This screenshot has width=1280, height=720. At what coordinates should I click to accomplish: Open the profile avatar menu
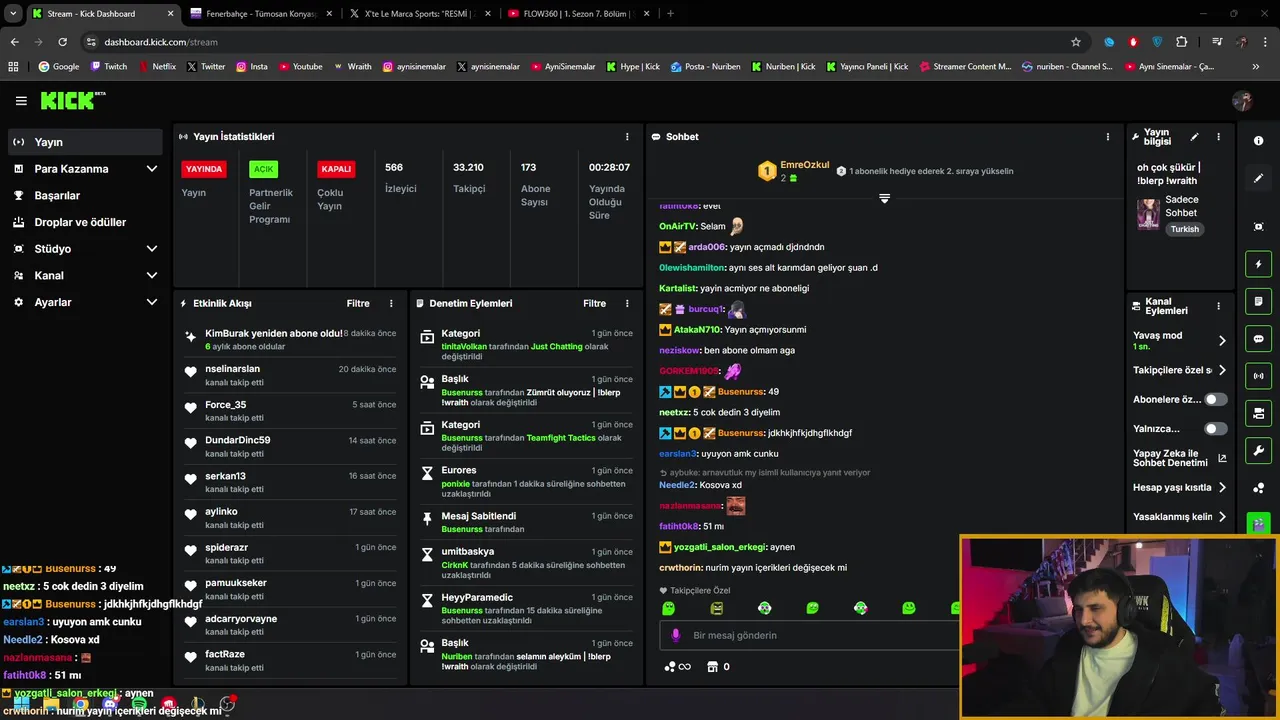click(1242, 101)
